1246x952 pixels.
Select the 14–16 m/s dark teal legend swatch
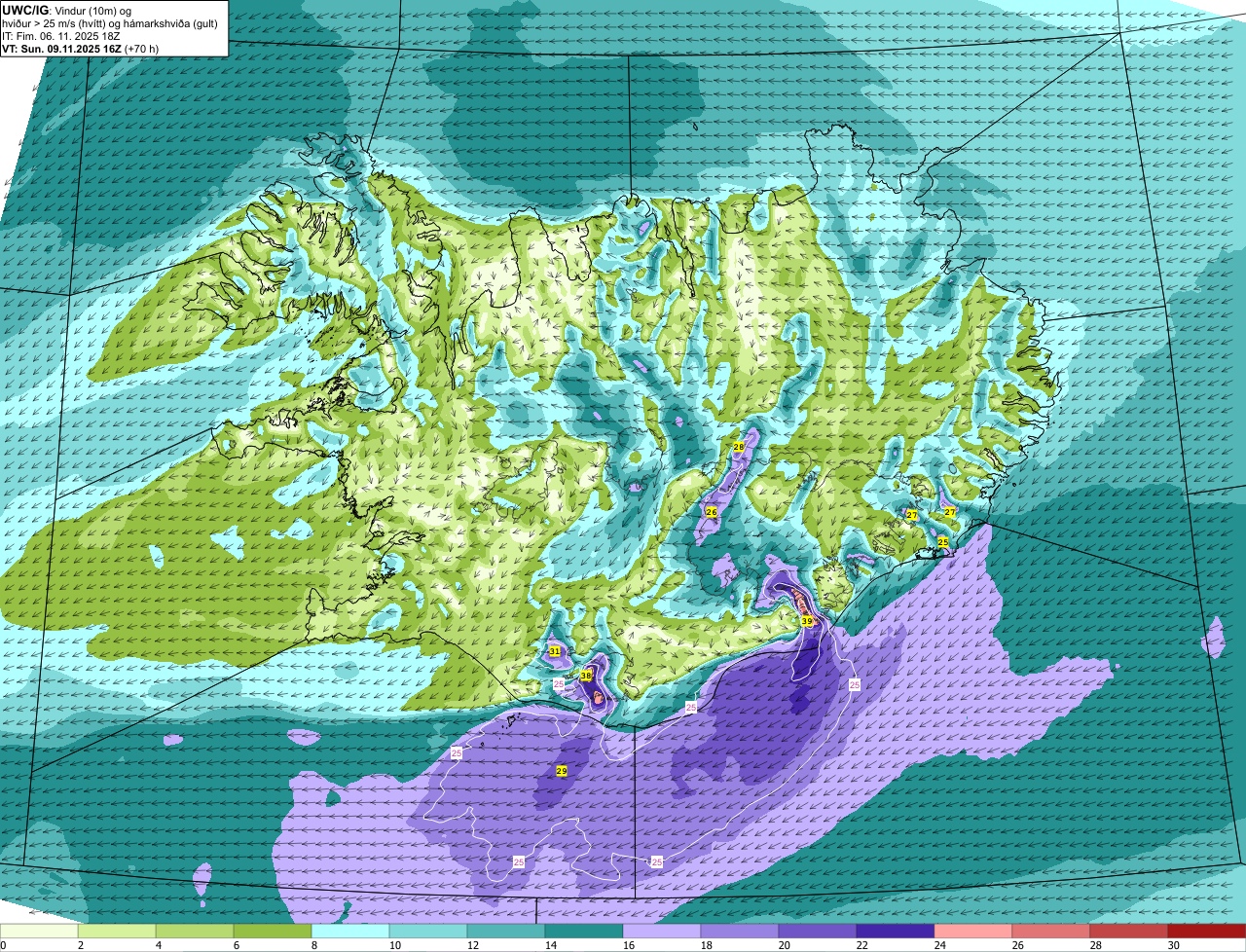point(584,931)
